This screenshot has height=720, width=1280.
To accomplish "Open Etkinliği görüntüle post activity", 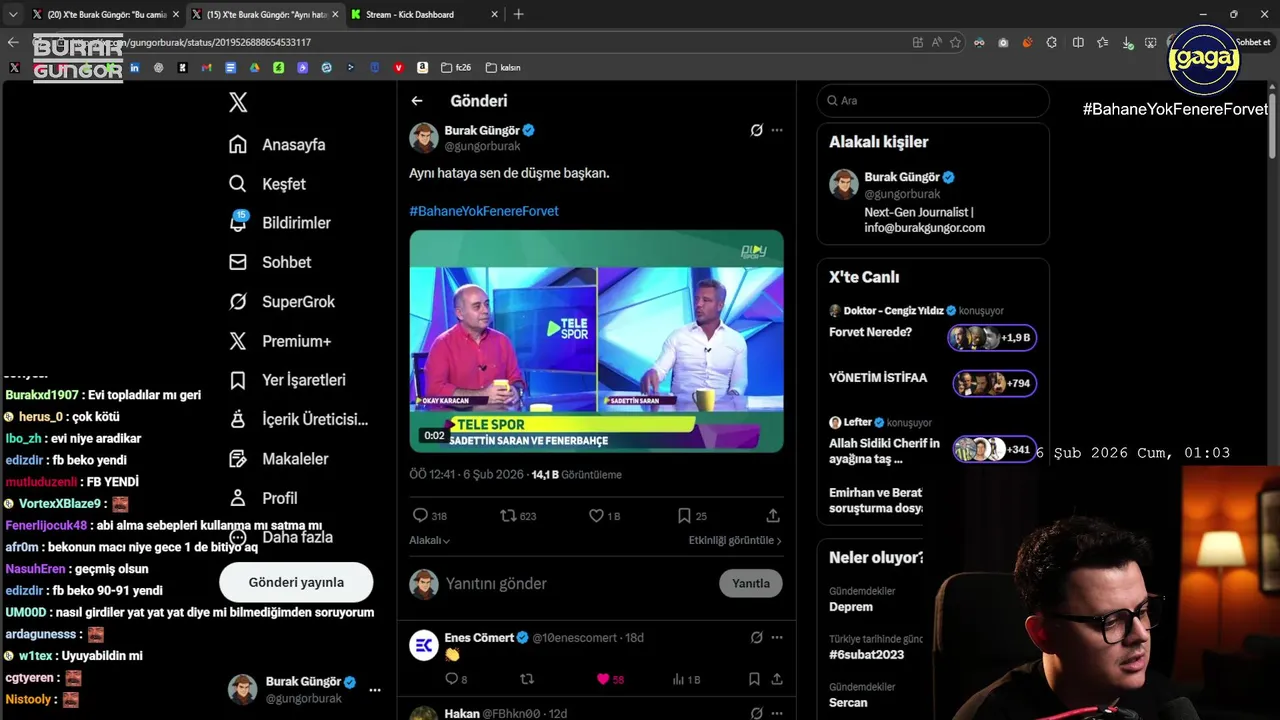I will click(x=735, y=540).
